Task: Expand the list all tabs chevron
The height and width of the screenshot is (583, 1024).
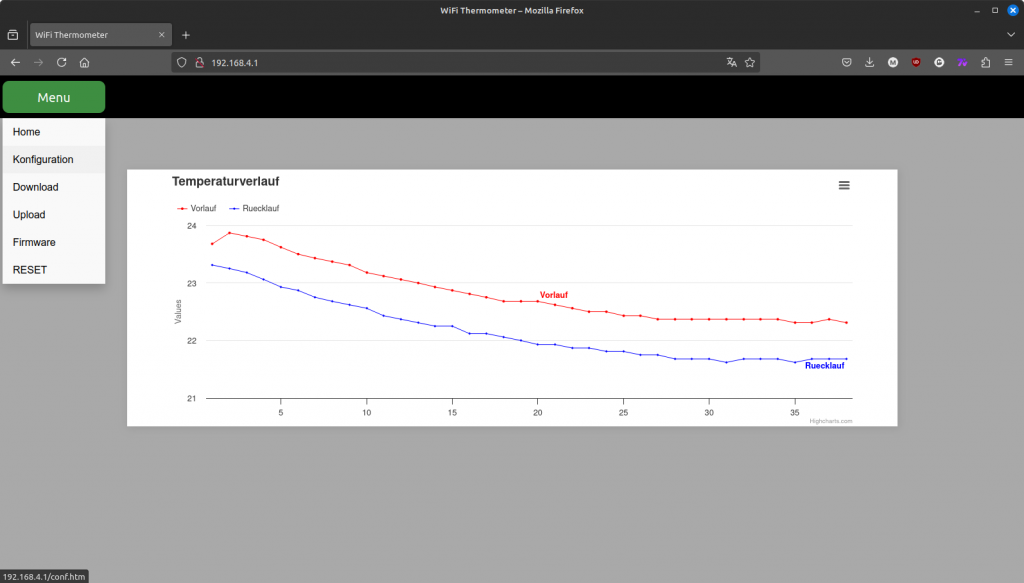Action: 1010,34
